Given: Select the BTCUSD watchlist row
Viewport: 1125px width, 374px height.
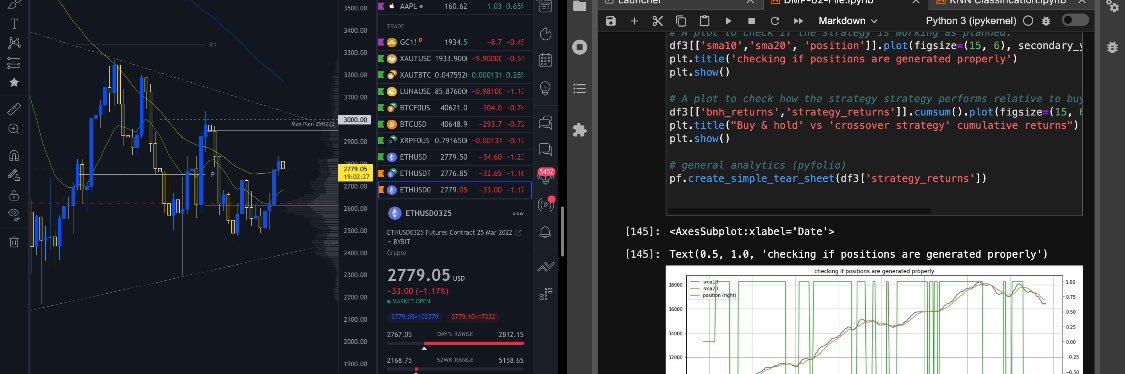Looking at the screenshot, I should click(454, 124).
